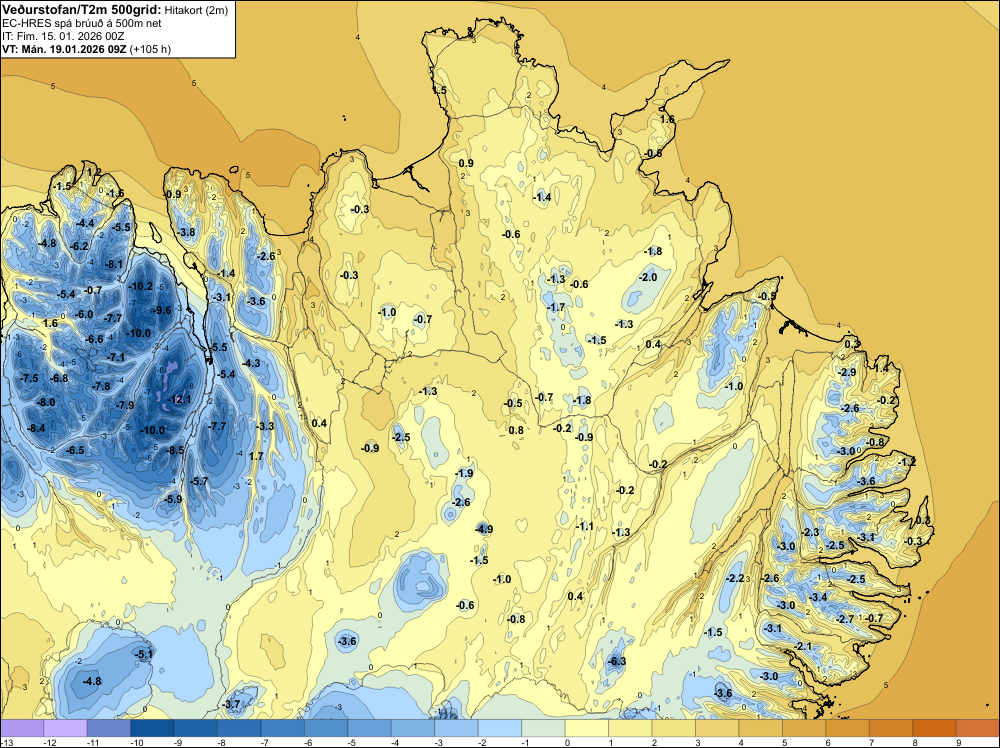1000x748 pixels.
Task: Click the temperature label -2.0
Action: (x=647, y=277)
